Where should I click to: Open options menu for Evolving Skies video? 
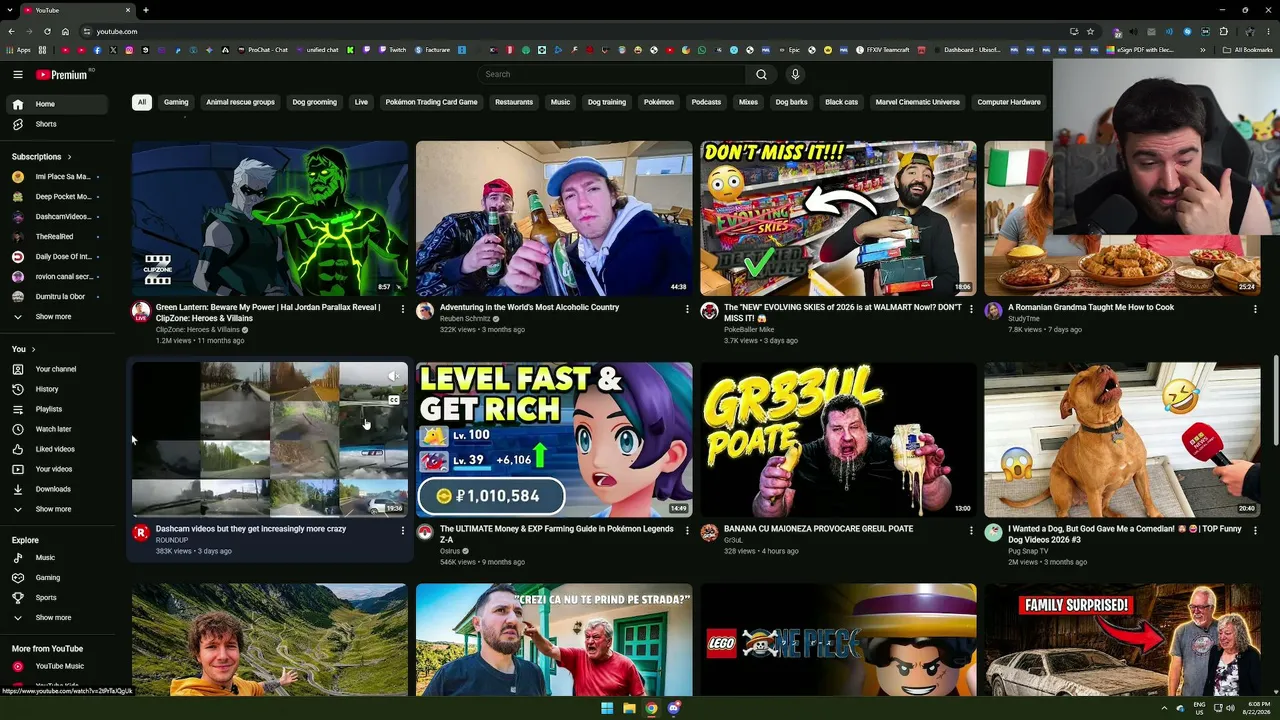point(971,309)
